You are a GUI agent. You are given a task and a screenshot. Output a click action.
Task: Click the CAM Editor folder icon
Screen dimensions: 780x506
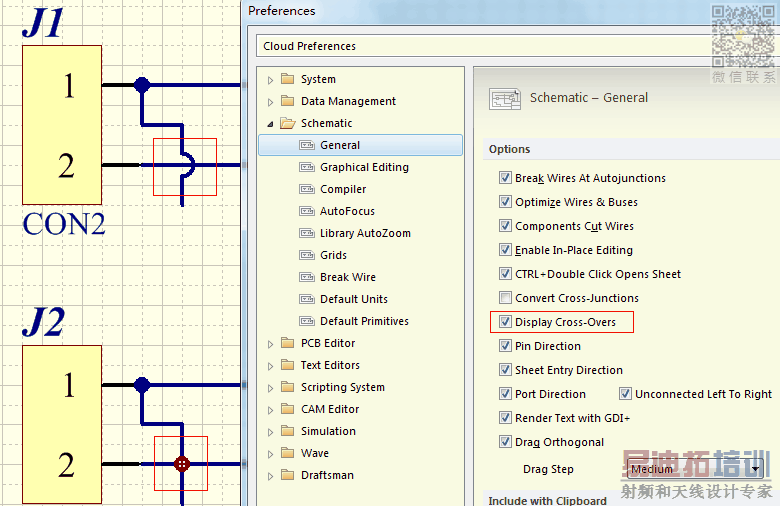(x=288, y=408)
